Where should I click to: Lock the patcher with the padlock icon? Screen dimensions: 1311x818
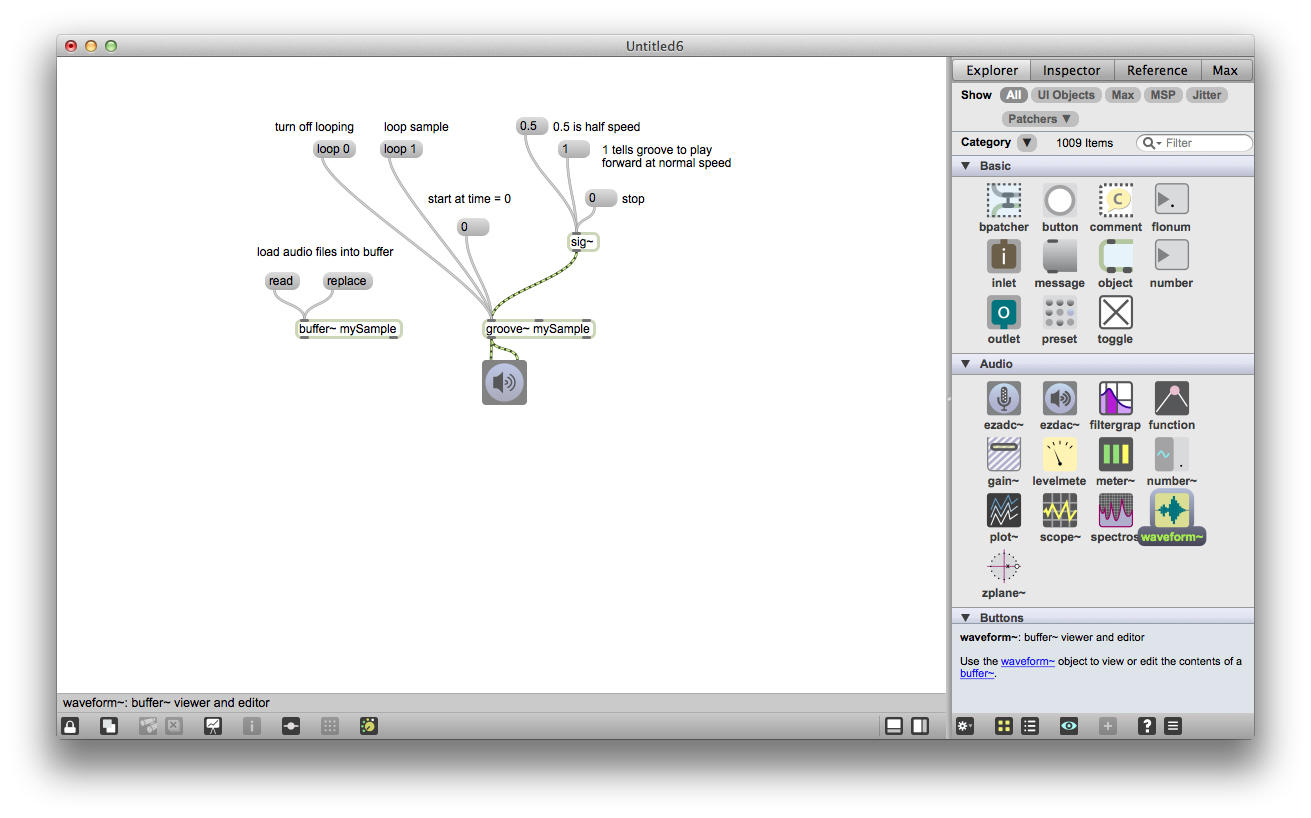point(70,726)
